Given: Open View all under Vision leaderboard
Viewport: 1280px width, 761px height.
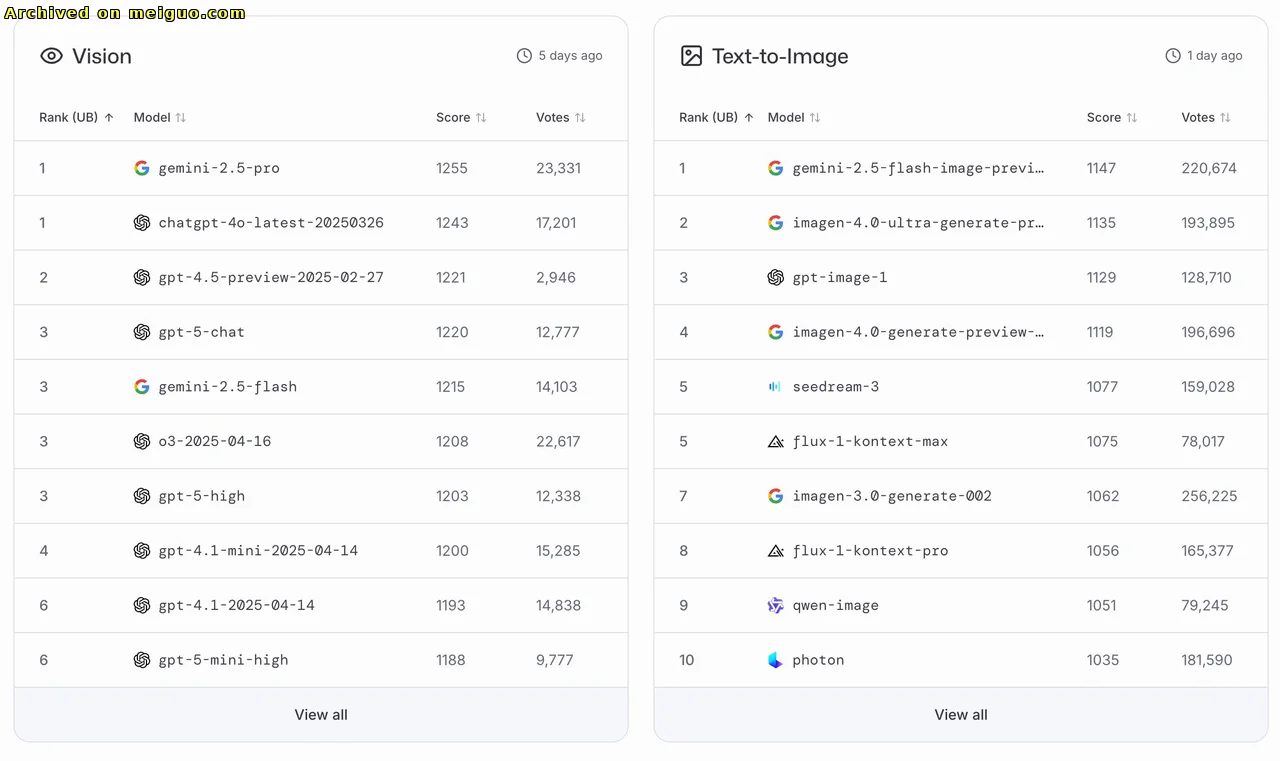Looking at the screenshot, I should pyautogui.click(x=321, y=715).
